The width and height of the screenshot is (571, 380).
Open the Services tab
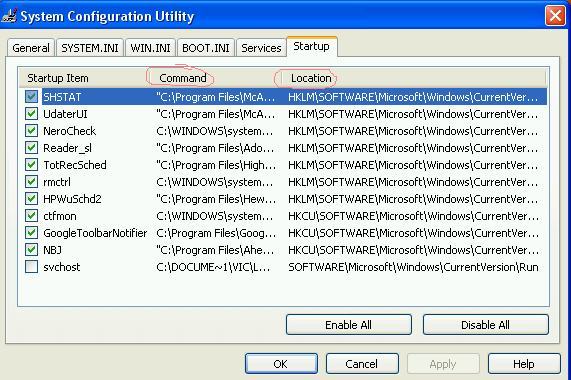(x=261, y=48)
